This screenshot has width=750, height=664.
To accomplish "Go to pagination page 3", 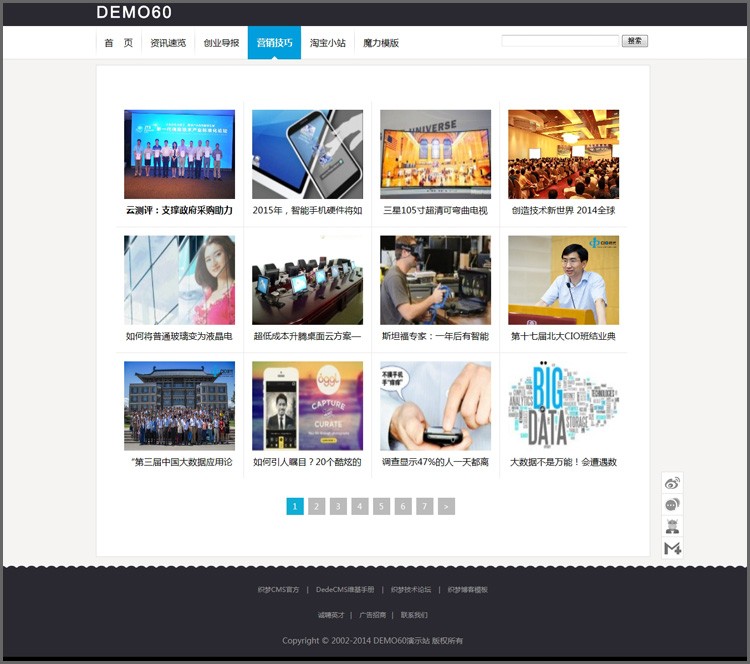I will 338,506.
